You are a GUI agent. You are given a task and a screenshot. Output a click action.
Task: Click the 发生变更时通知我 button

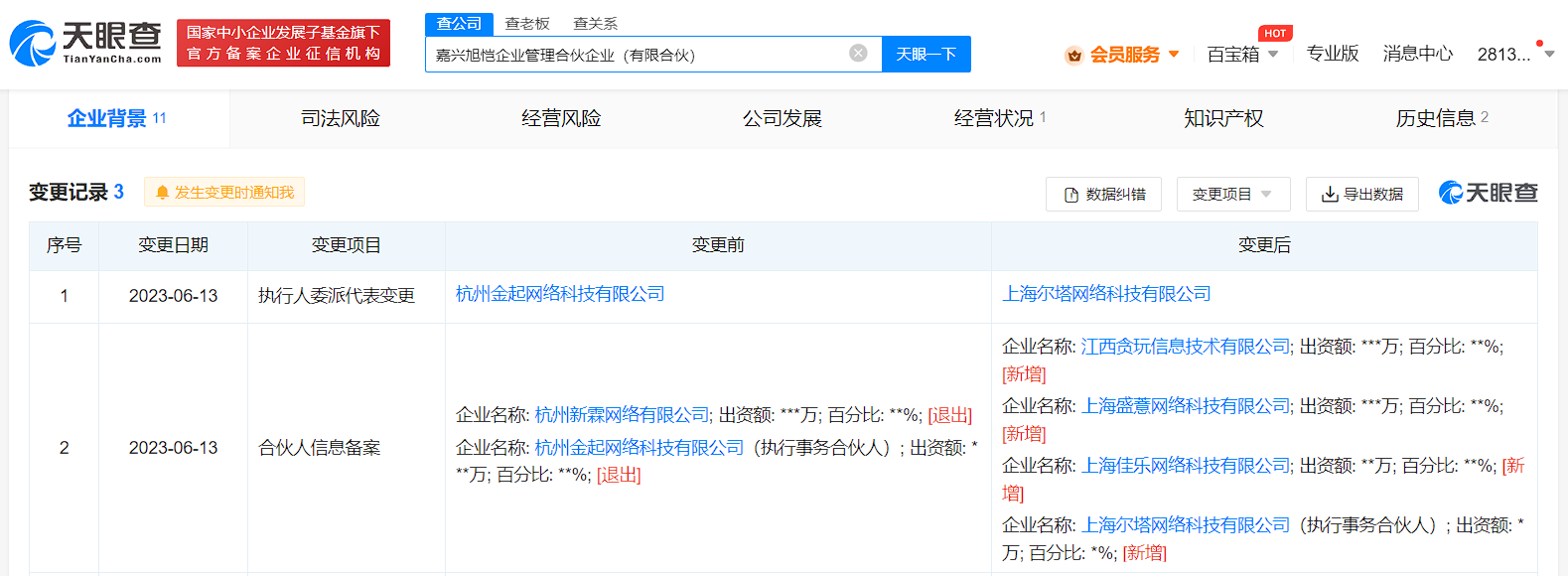click(x=224, y=193)
